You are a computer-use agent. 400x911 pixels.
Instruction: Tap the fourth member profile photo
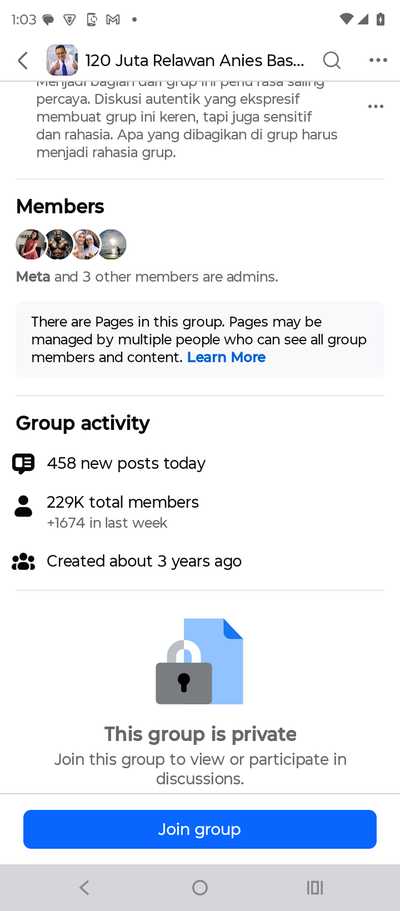click(x=112, y=244)
